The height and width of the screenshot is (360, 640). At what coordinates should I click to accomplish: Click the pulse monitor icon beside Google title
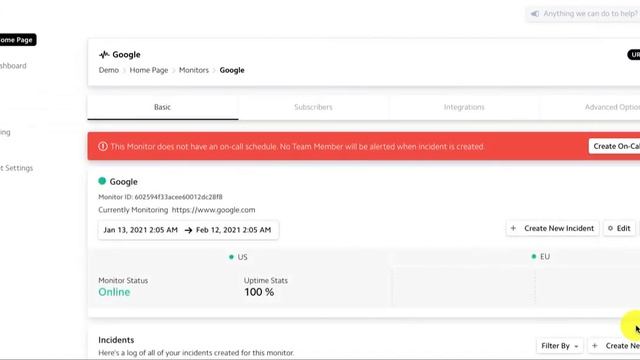(104, 54)
